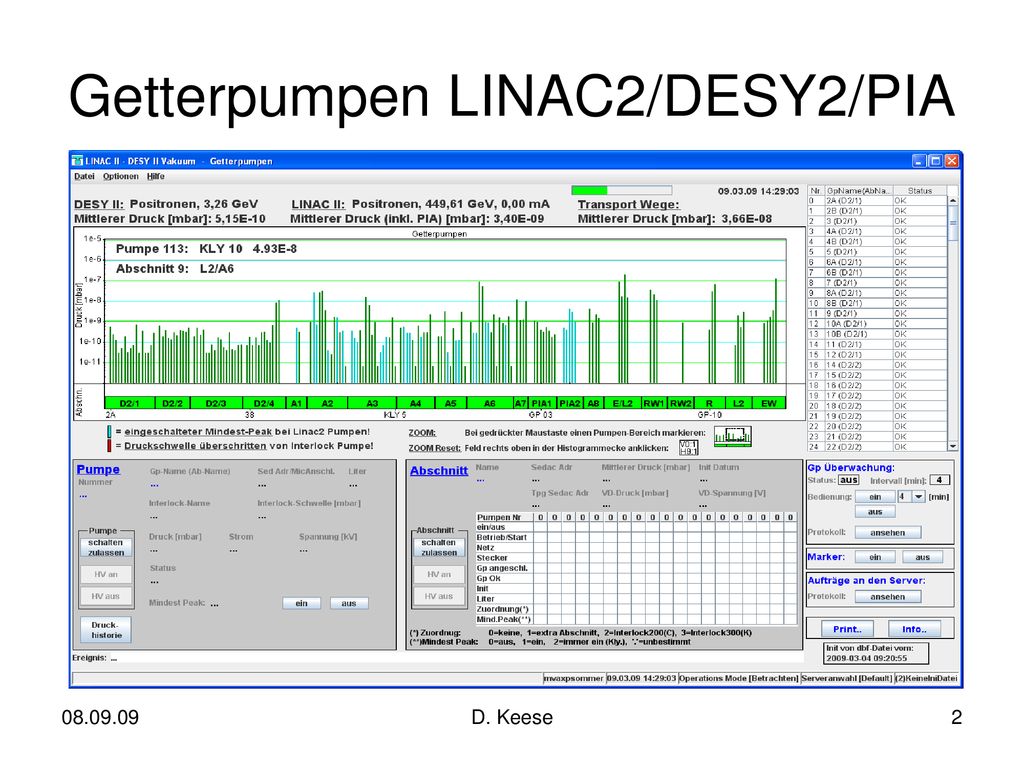Select section D2/2 in Abschnitt bar
The height and width of the screenshot is (768, 1024).
pos(172,404)
